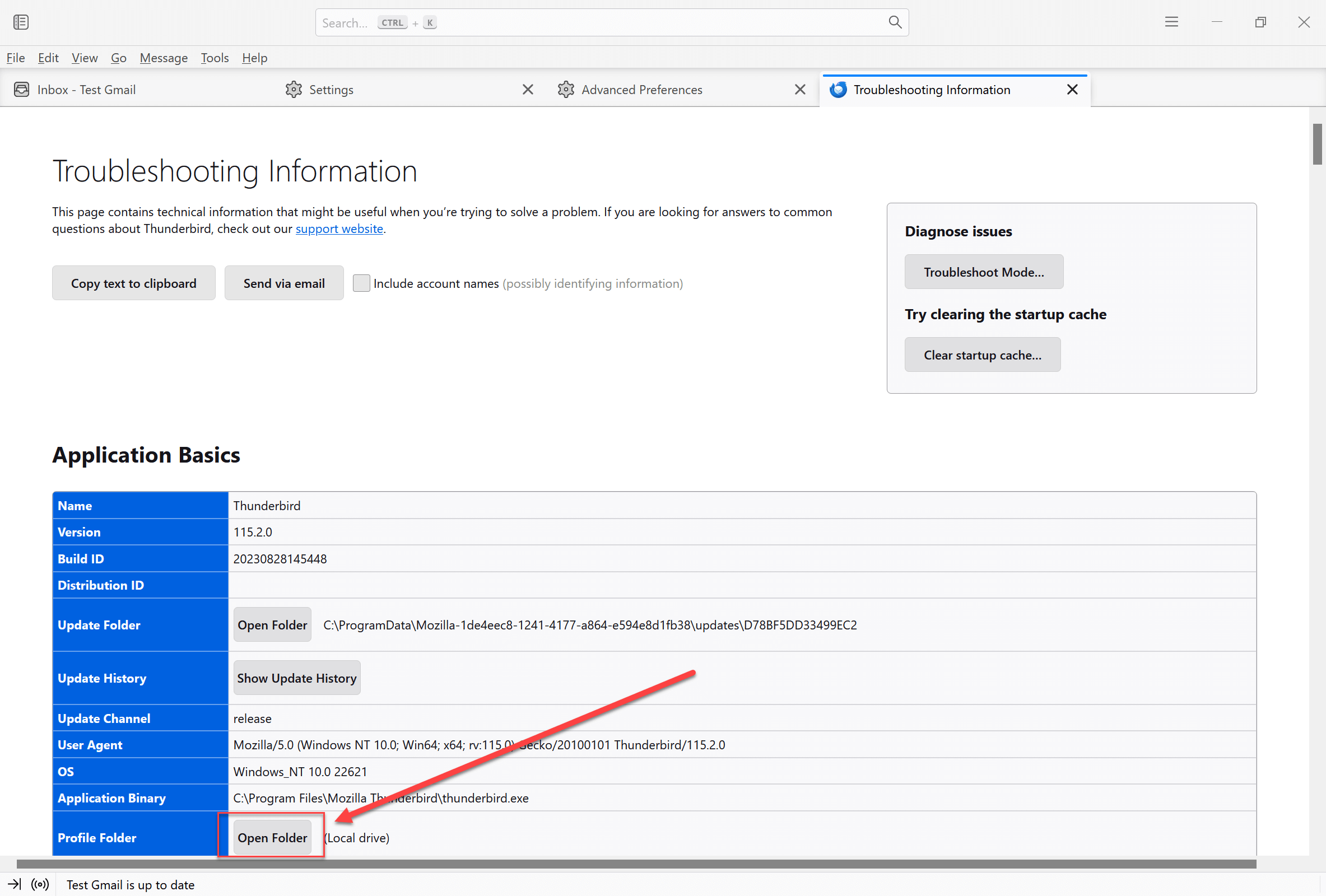Open the Go menu
The width and height of the screenshot is (1326, 896).
coord(118,58)
